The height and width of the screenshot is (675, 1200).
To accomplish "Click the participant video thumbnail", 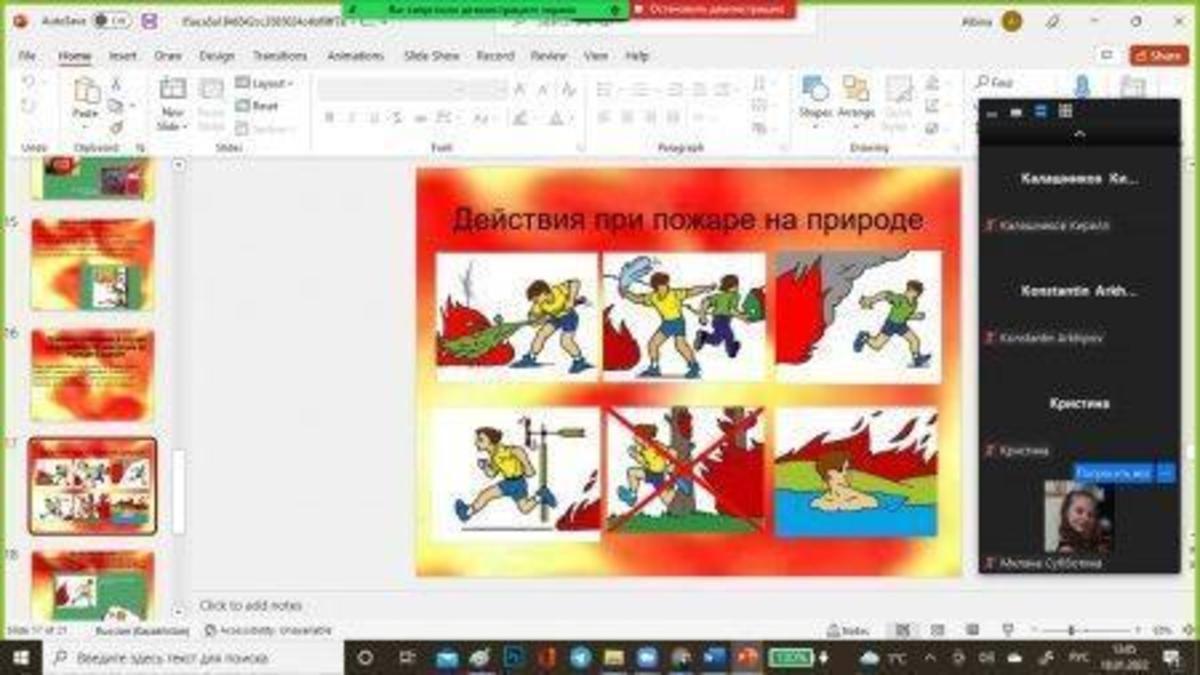I will pos(1079,518).
